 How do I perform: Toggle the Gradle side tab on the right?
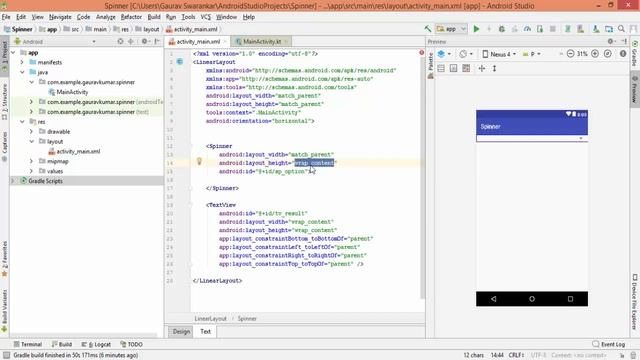(x=635, y=53)
